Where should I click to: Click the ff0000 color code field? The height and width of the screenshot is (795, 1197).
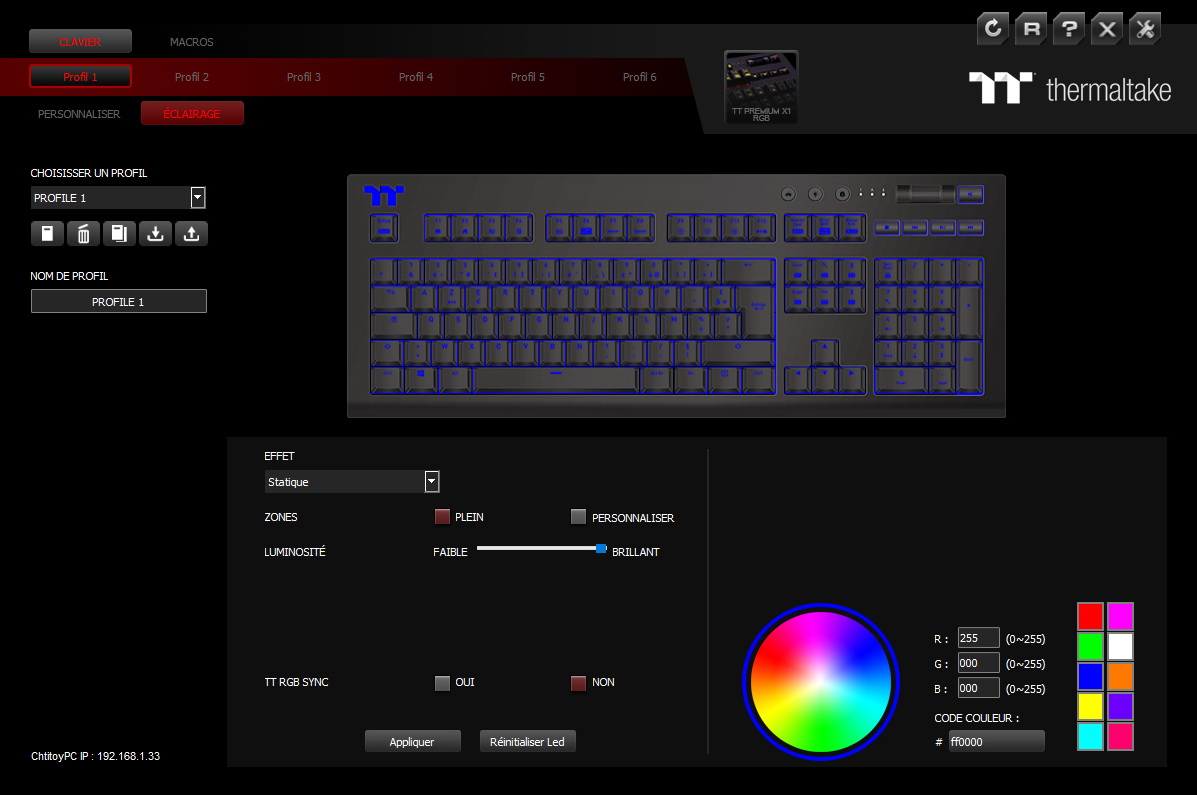tap(997, 740)
